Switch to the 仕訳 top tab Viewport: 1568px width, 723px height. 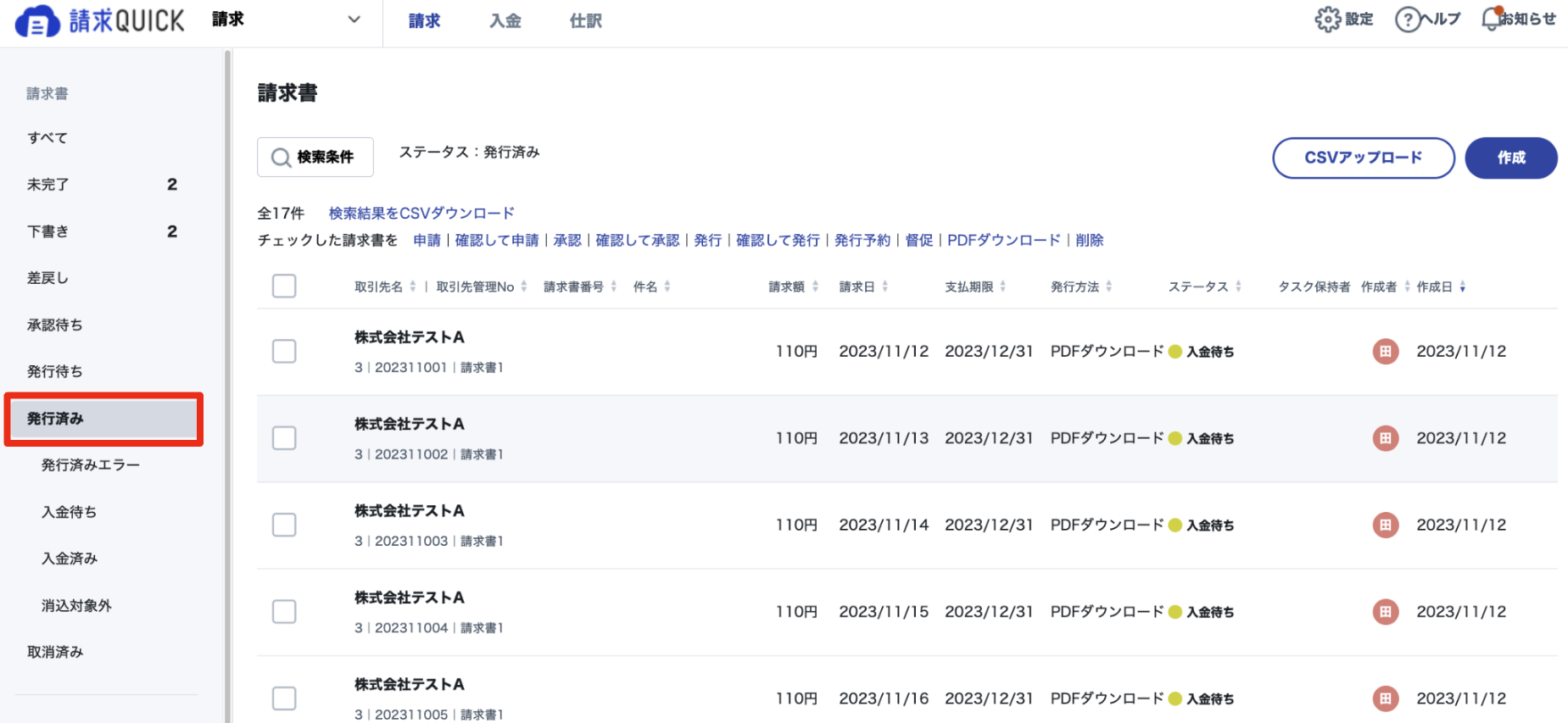coord(586,21)
